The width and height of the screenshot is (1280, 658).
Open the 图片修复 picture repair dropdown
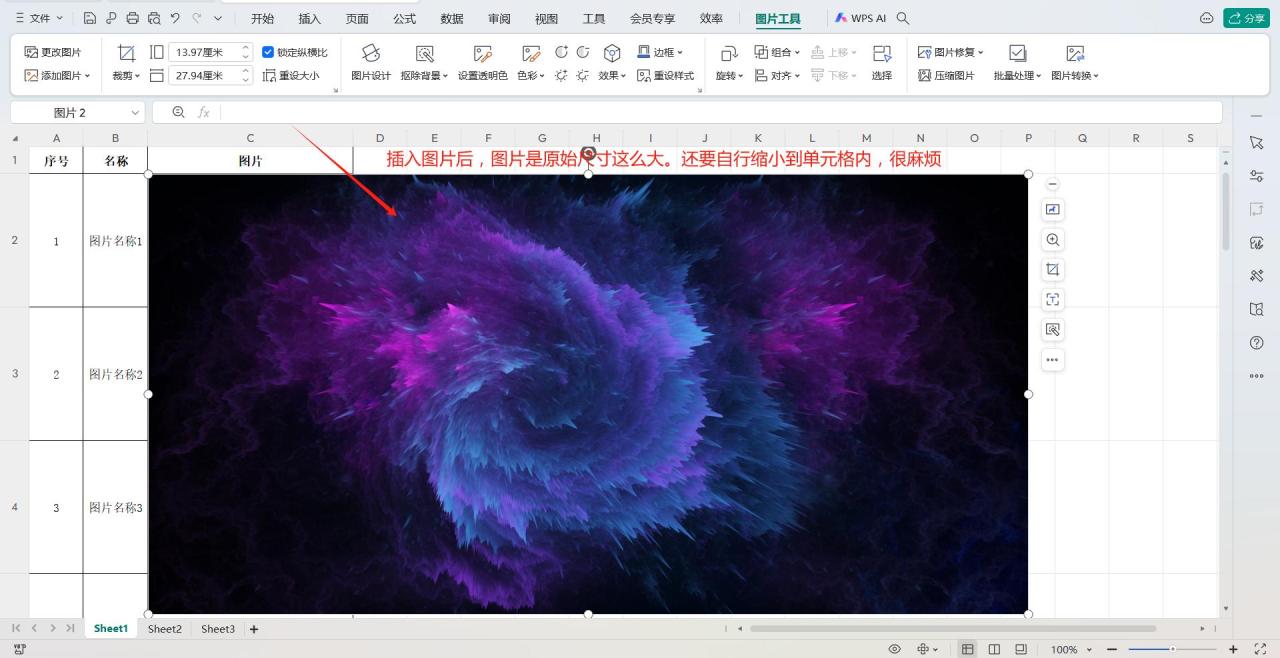tap(951, 52)
